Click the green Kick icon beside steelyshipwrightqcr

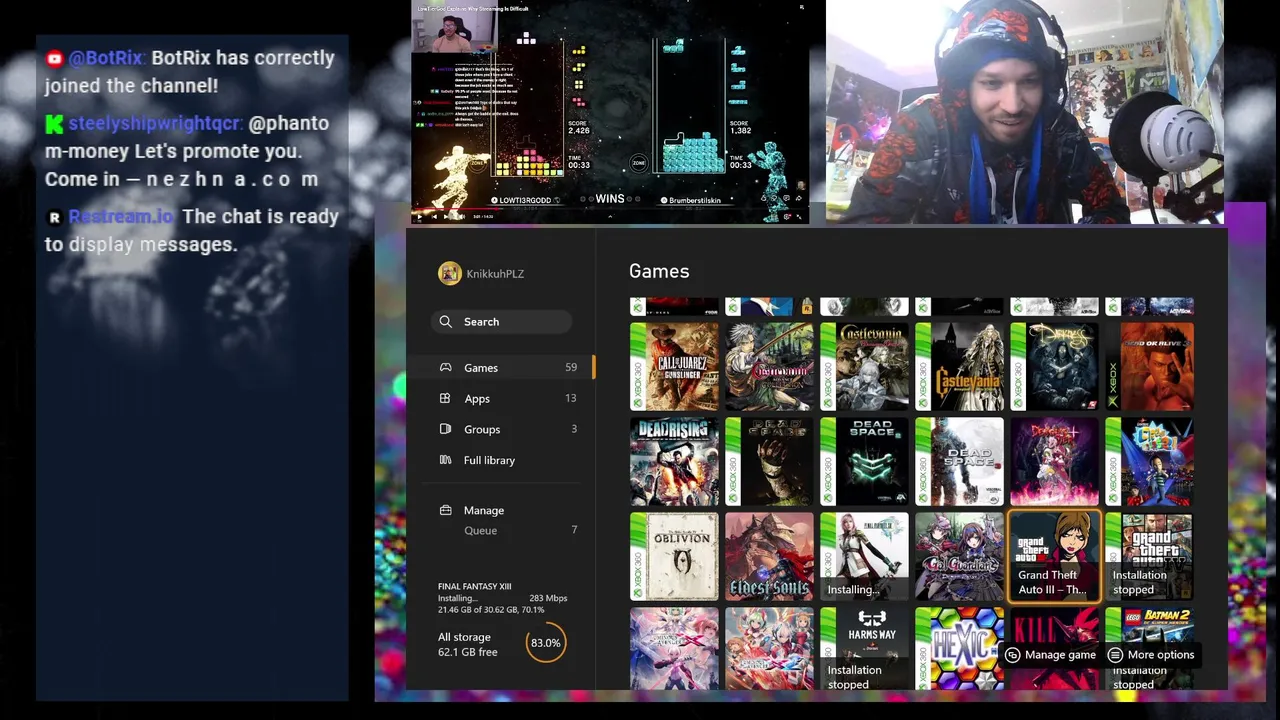[54, 124]
